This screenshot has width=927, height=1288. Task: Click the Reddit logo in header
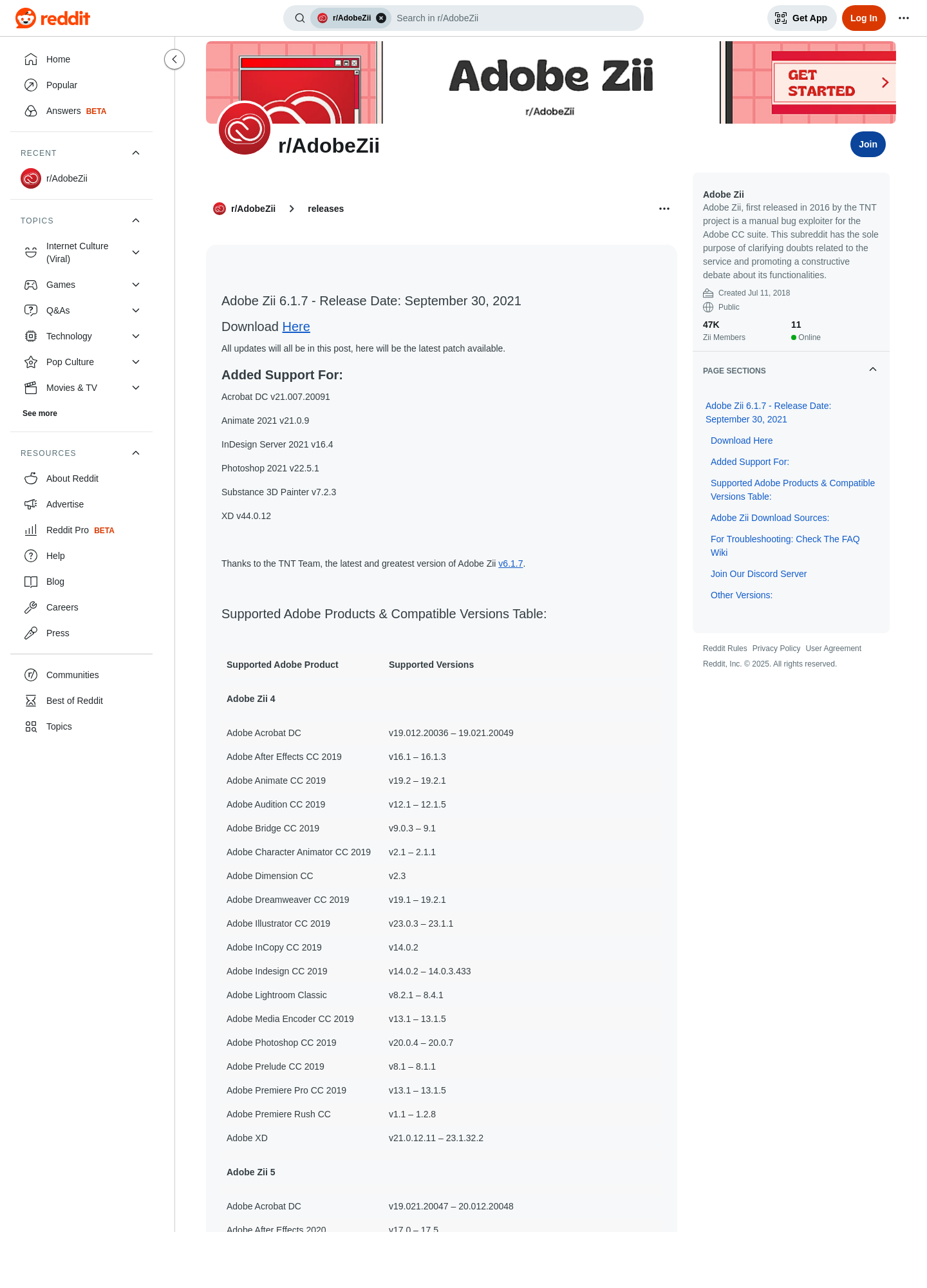[53, 18]
